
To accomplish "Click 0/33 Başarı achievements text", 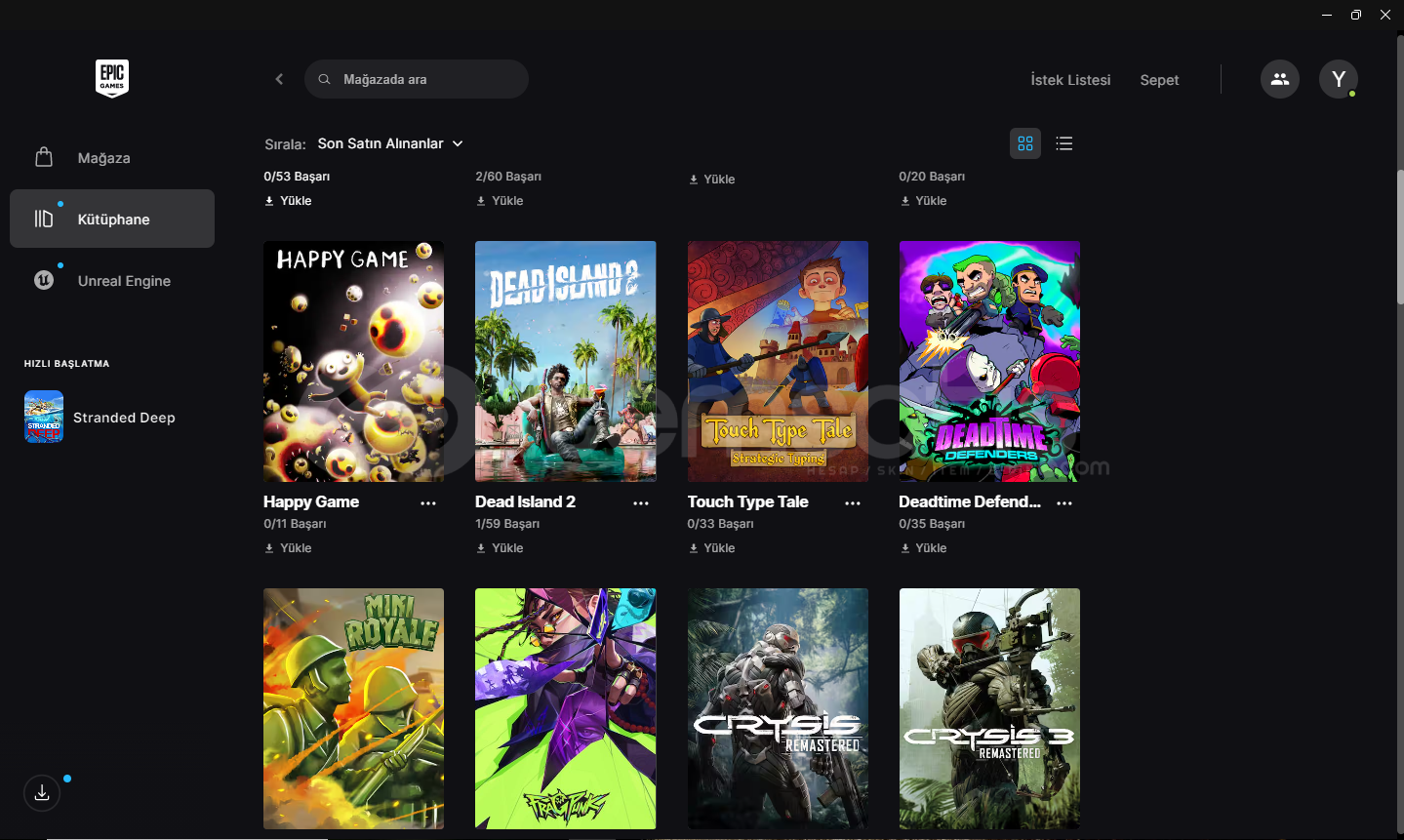I will click(720, 524).
